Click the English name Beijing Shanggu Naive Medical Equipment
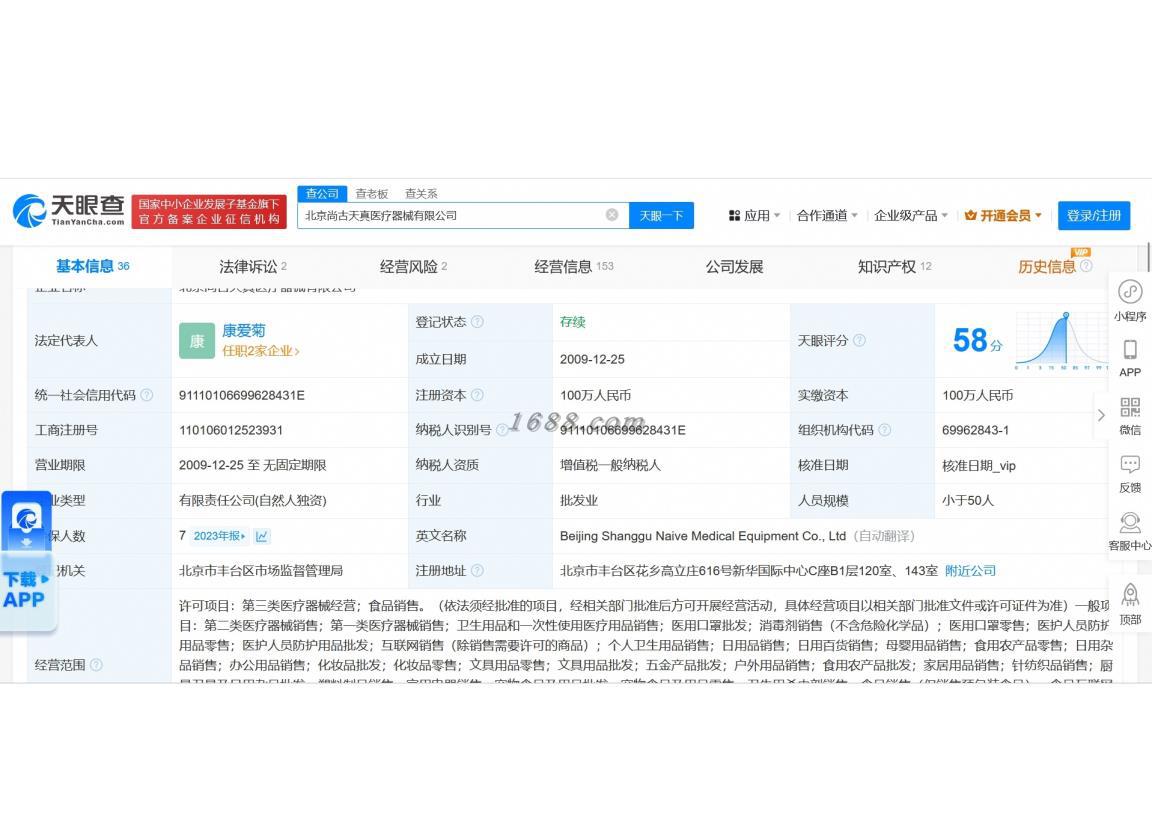The height and width of the screenshot is (839, 1152). pyautogui.click(x=703, y=536)
